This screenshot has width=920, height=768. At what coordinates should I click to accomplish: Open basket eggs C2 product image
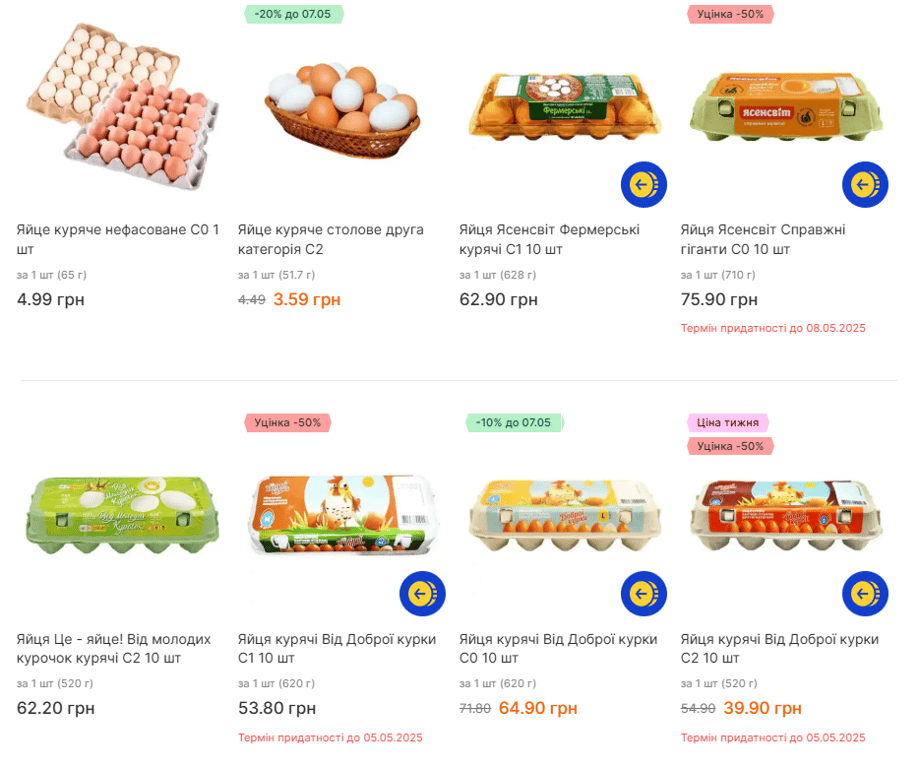click(x=342, y=110)
